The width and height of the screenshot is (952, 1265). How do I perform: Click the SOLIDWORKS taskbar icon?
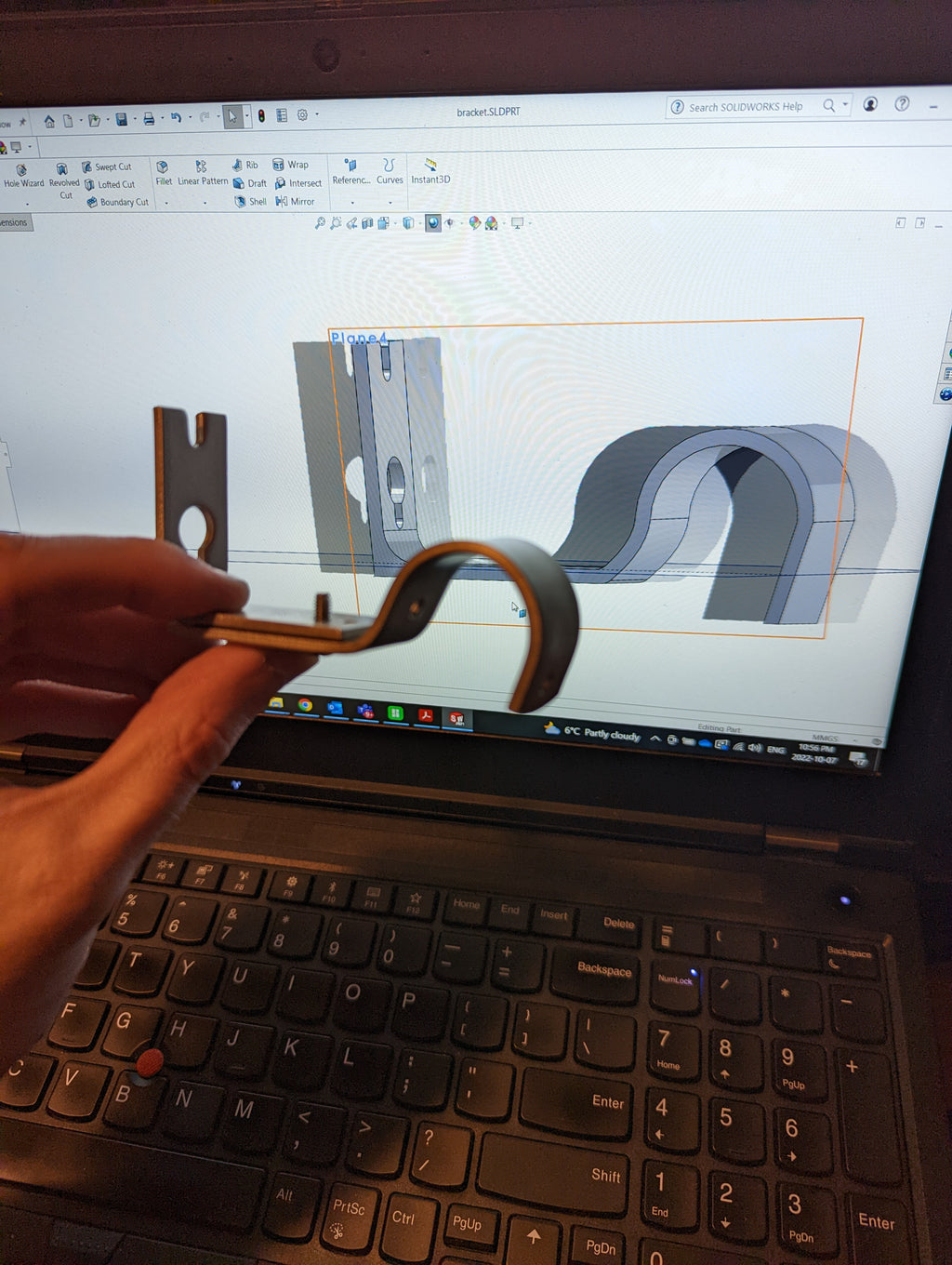(456, 717)
